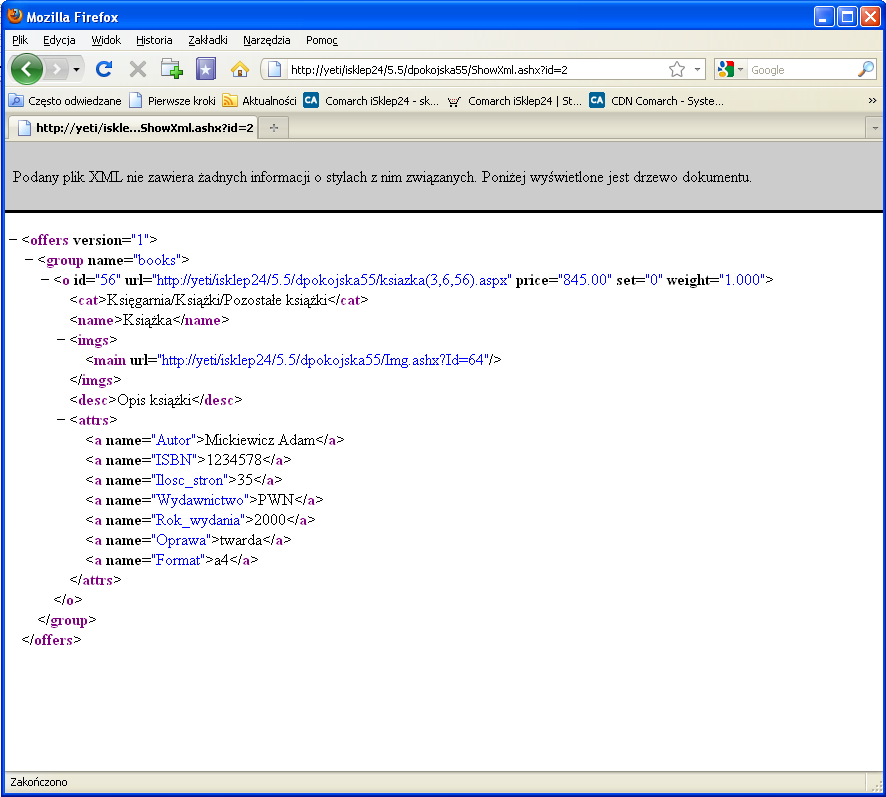Open the list all tabs dropdown
The image size is (886, 797).
(875, 128)
